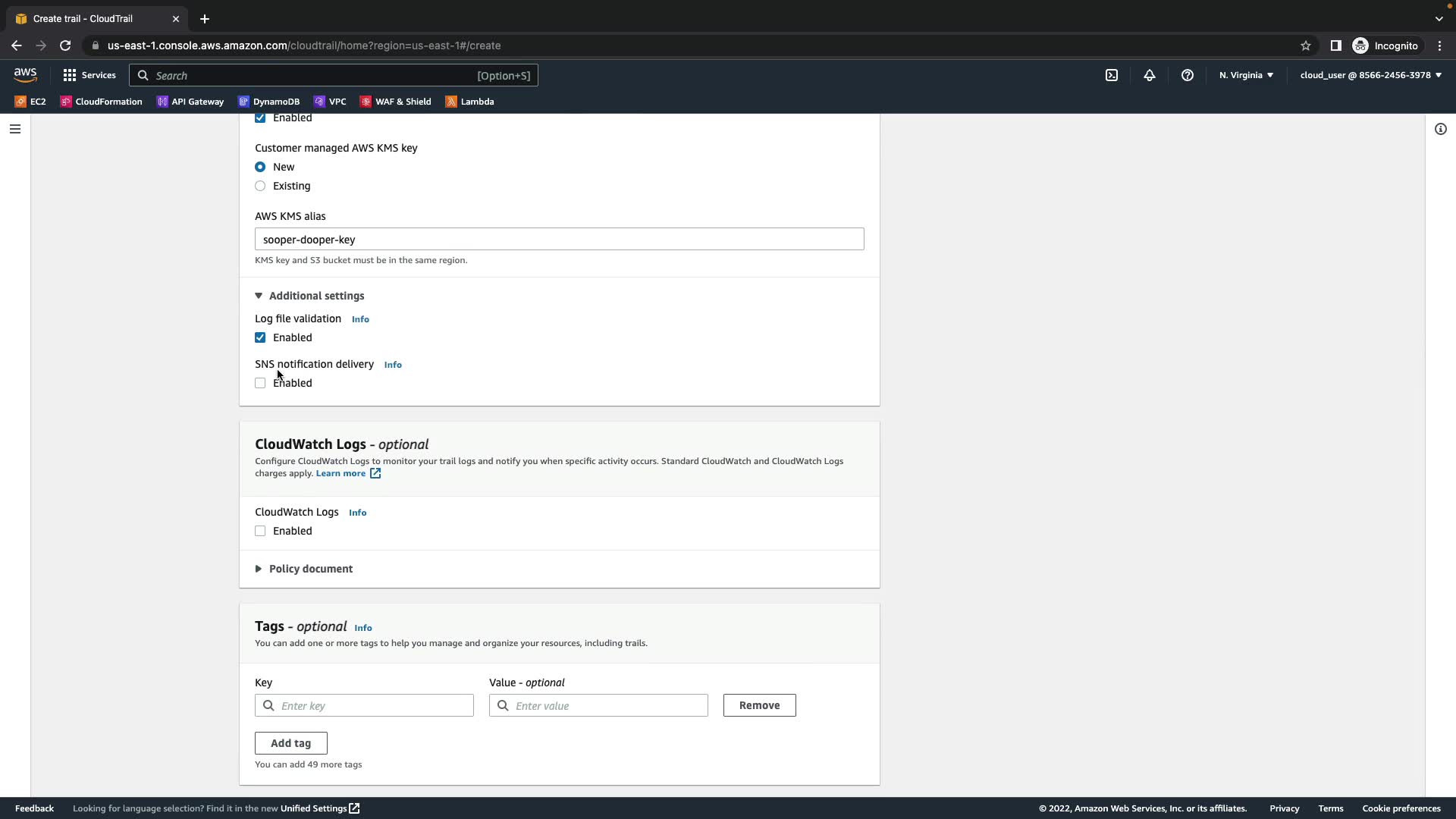Open the Services grid menu
Viewport: 1456px width, 819px height.
point(89,75)
